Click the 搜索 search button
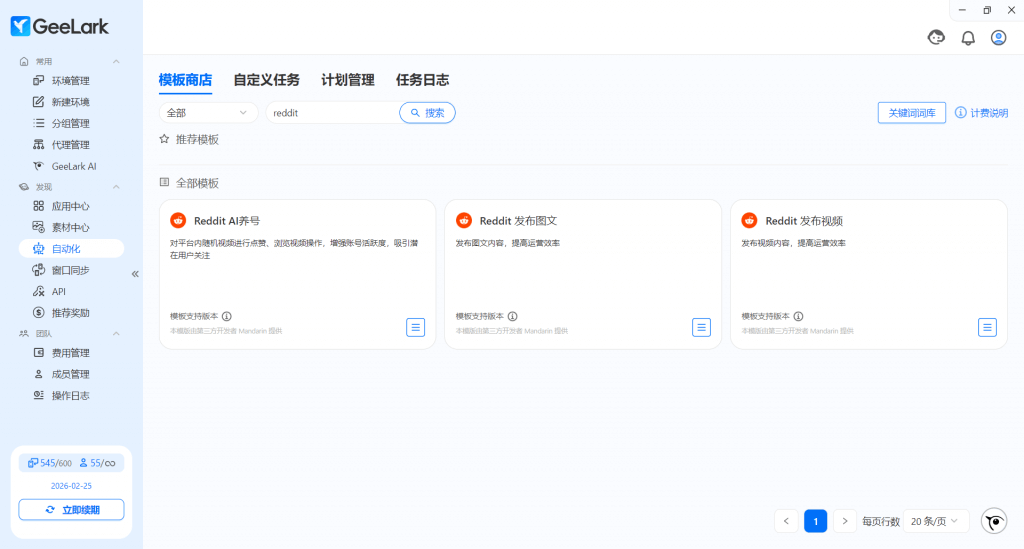Image resolution: width=1024 pixels, height=549 pixels. coord(427,113)
